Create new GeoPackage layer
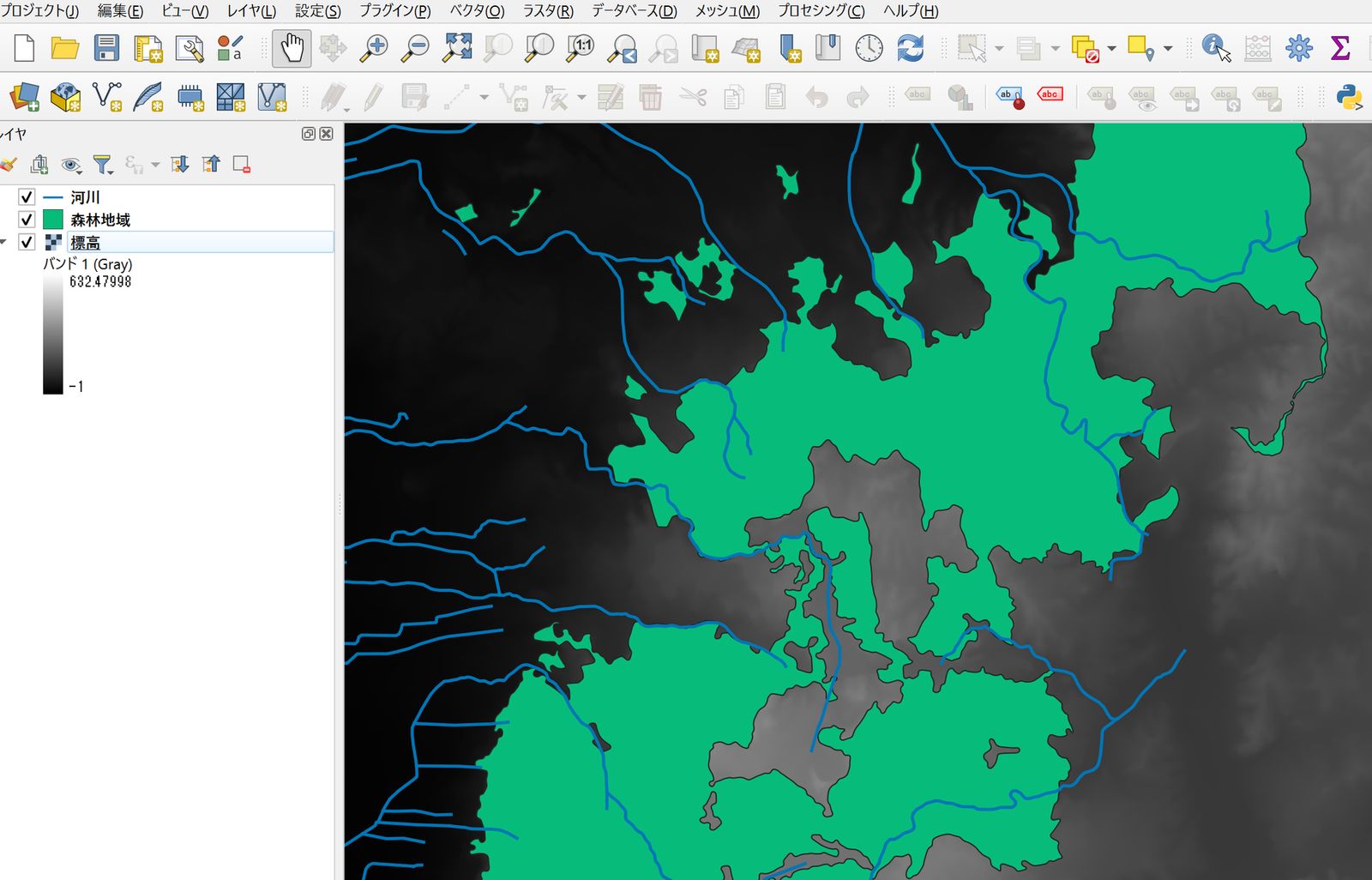 tap(65, 97)
